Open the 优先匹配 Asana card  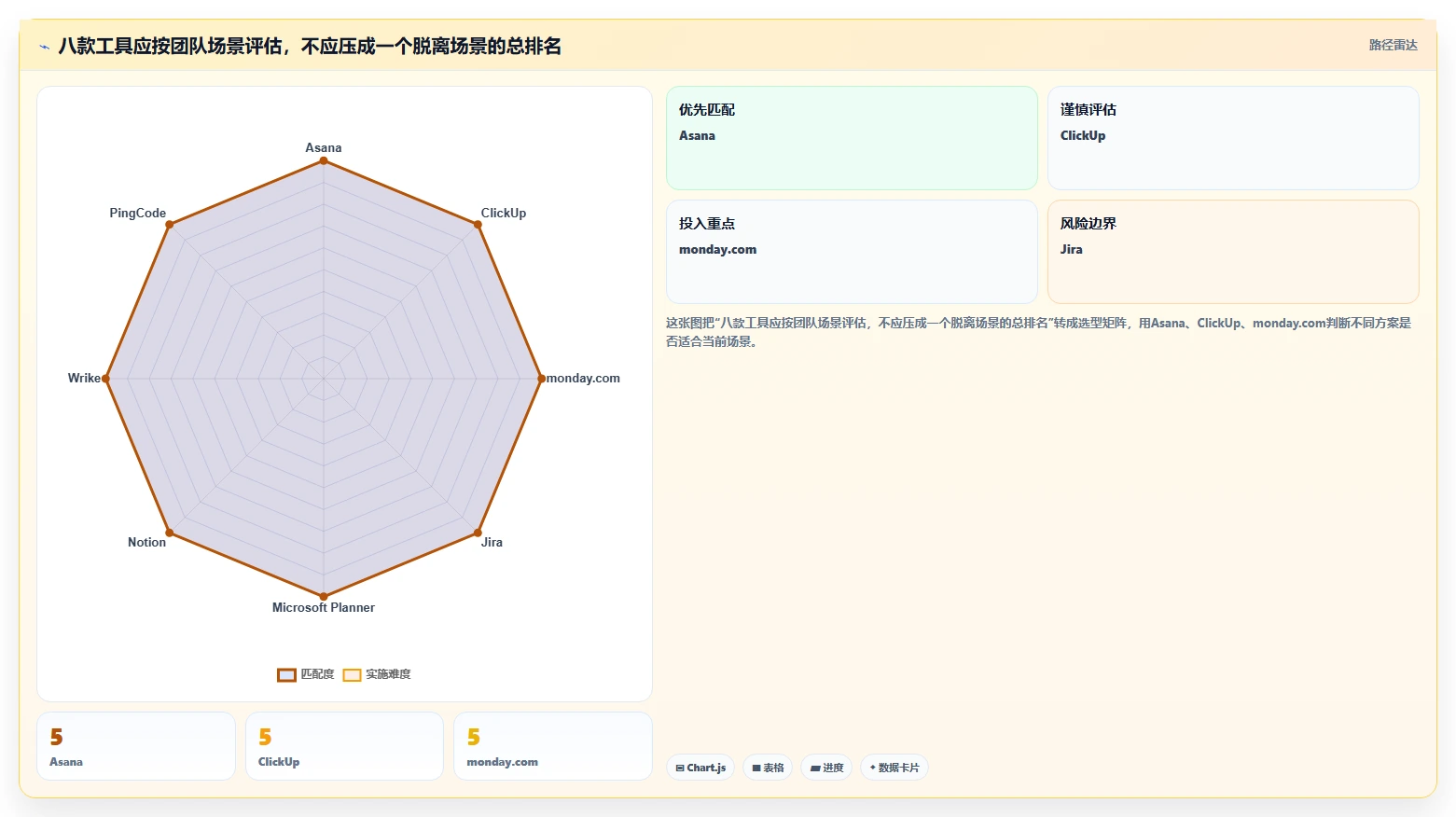pos(852,138)
